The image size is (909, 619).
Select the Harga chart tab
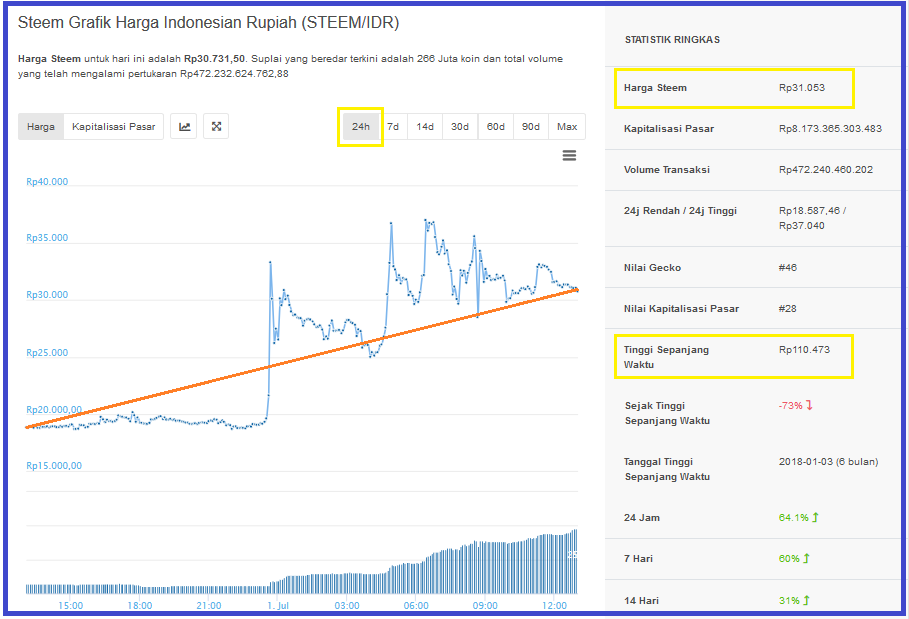(x=41, y=126)
